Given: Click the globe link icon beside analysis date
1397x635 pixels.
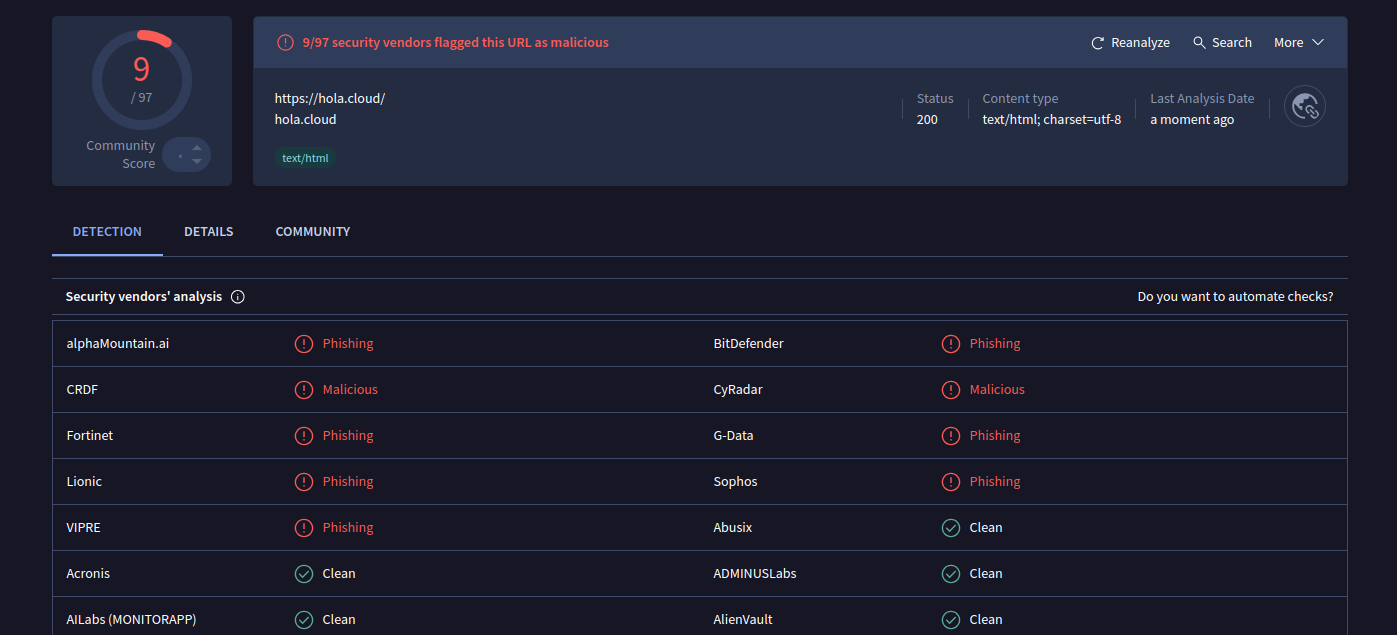Looking at the screenshot, I should [x=1305, y=106].
